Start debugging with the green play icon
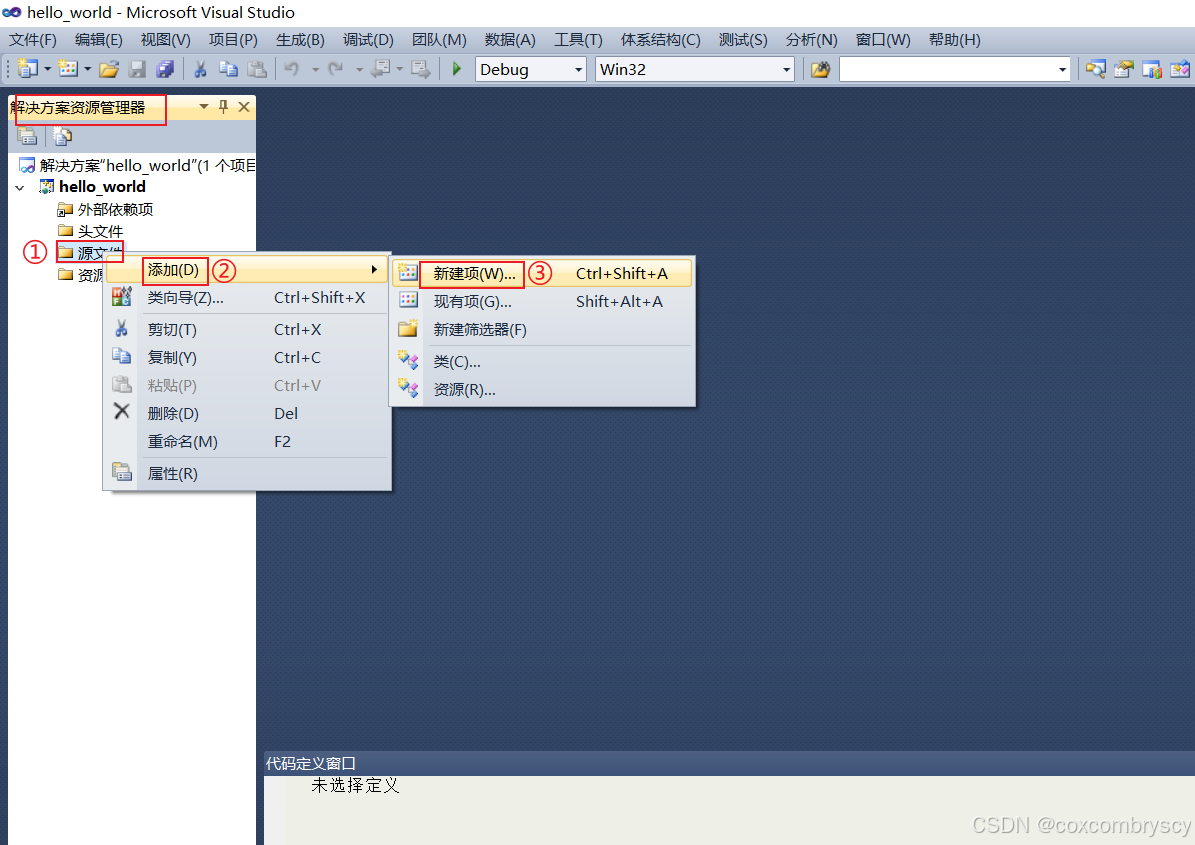 coord(457,69)
